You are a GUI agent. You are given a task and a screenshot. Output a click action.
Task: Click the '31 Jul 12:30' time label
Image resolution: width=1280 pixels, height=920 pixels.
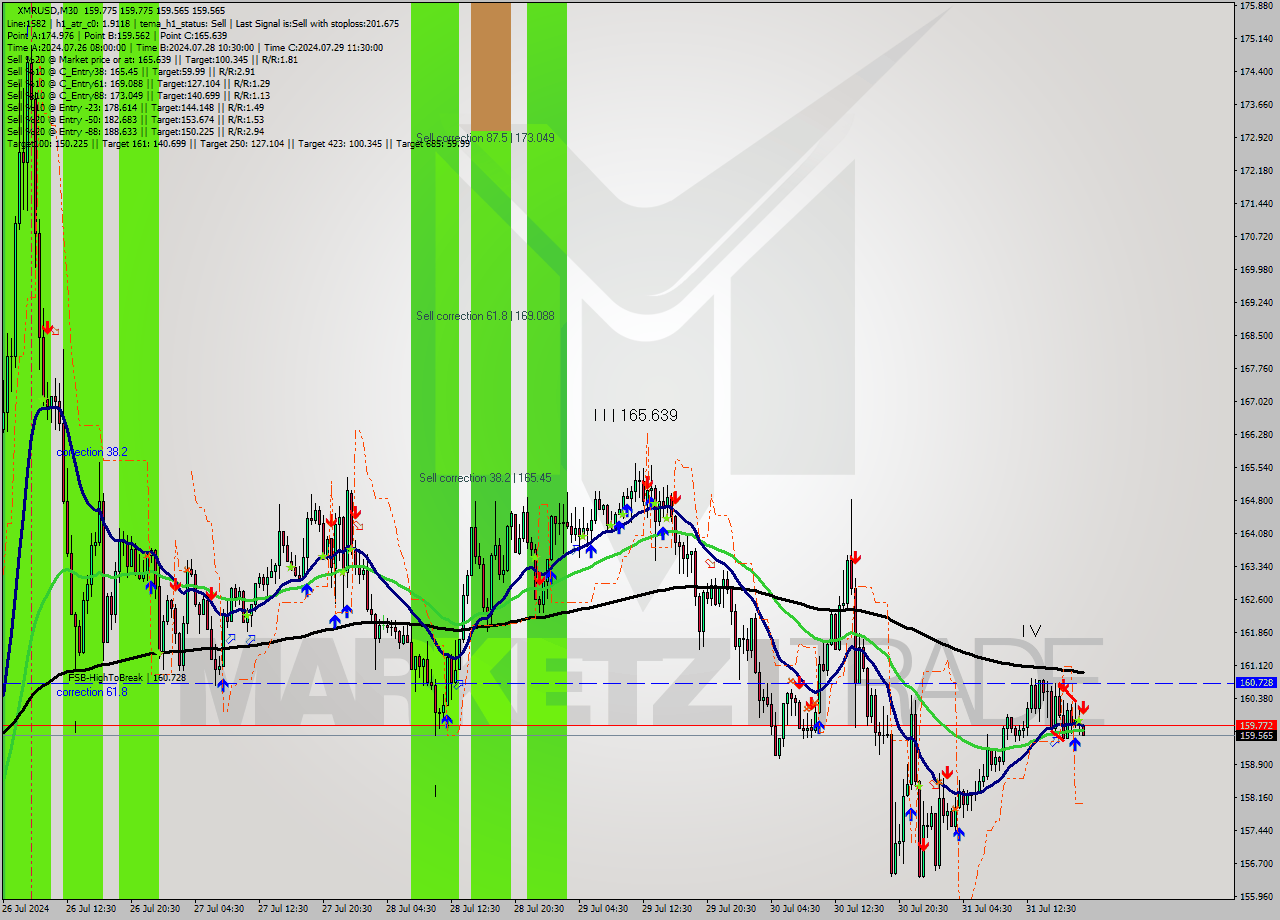pos(1051,909)
